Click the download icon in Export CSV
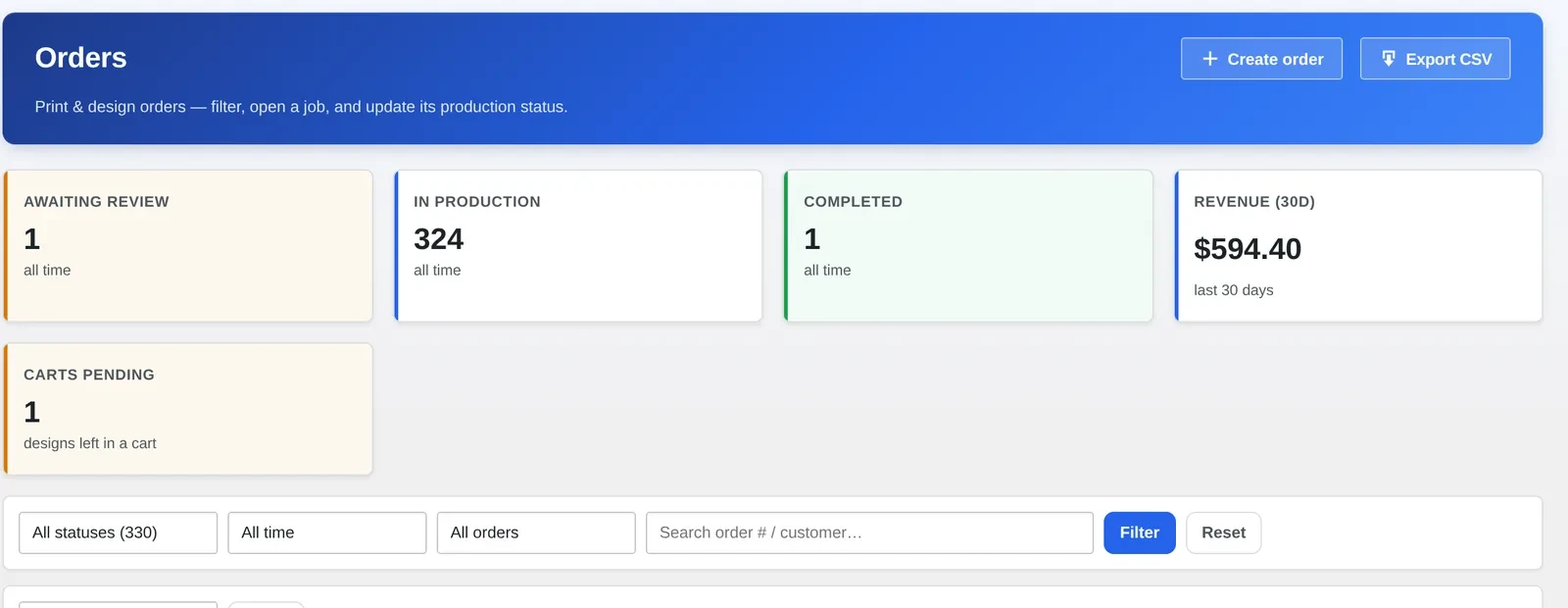The image size is (1568, 608). [x=1388, y=59]
